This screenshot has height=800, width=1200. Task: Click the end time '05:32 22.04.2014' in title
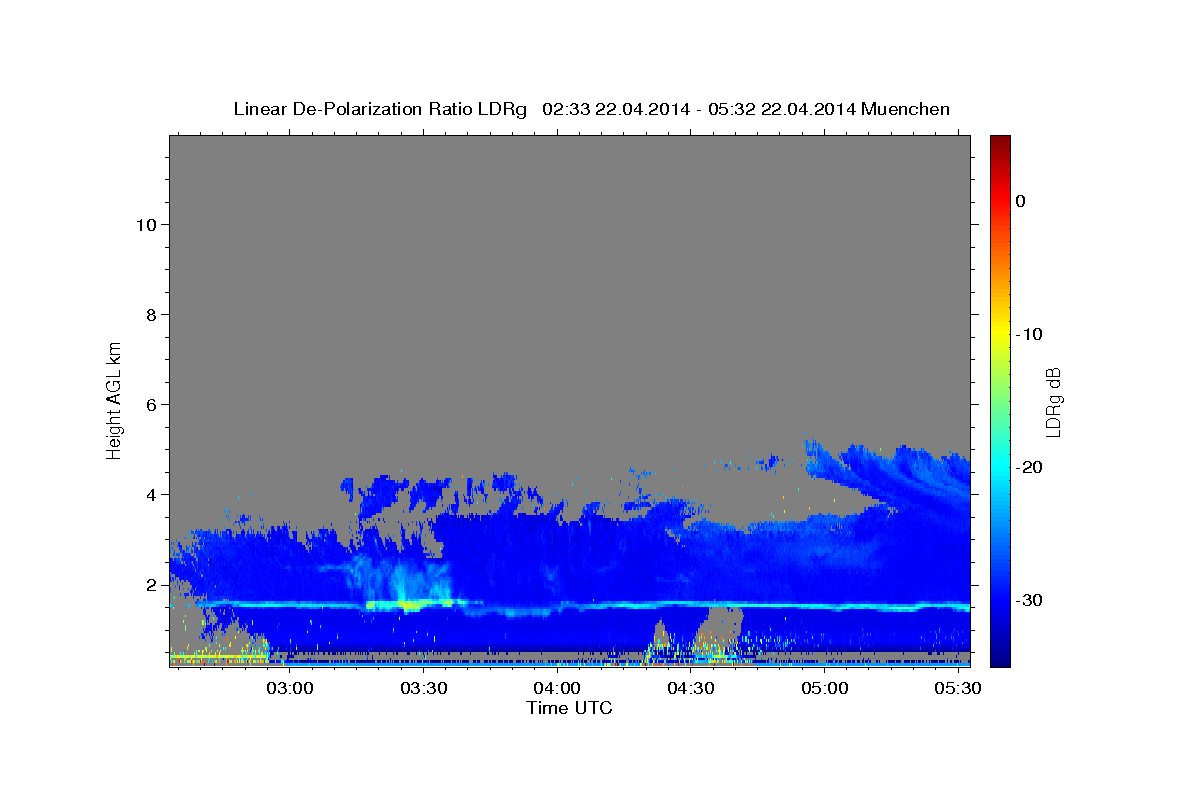[x=783, y=109]
